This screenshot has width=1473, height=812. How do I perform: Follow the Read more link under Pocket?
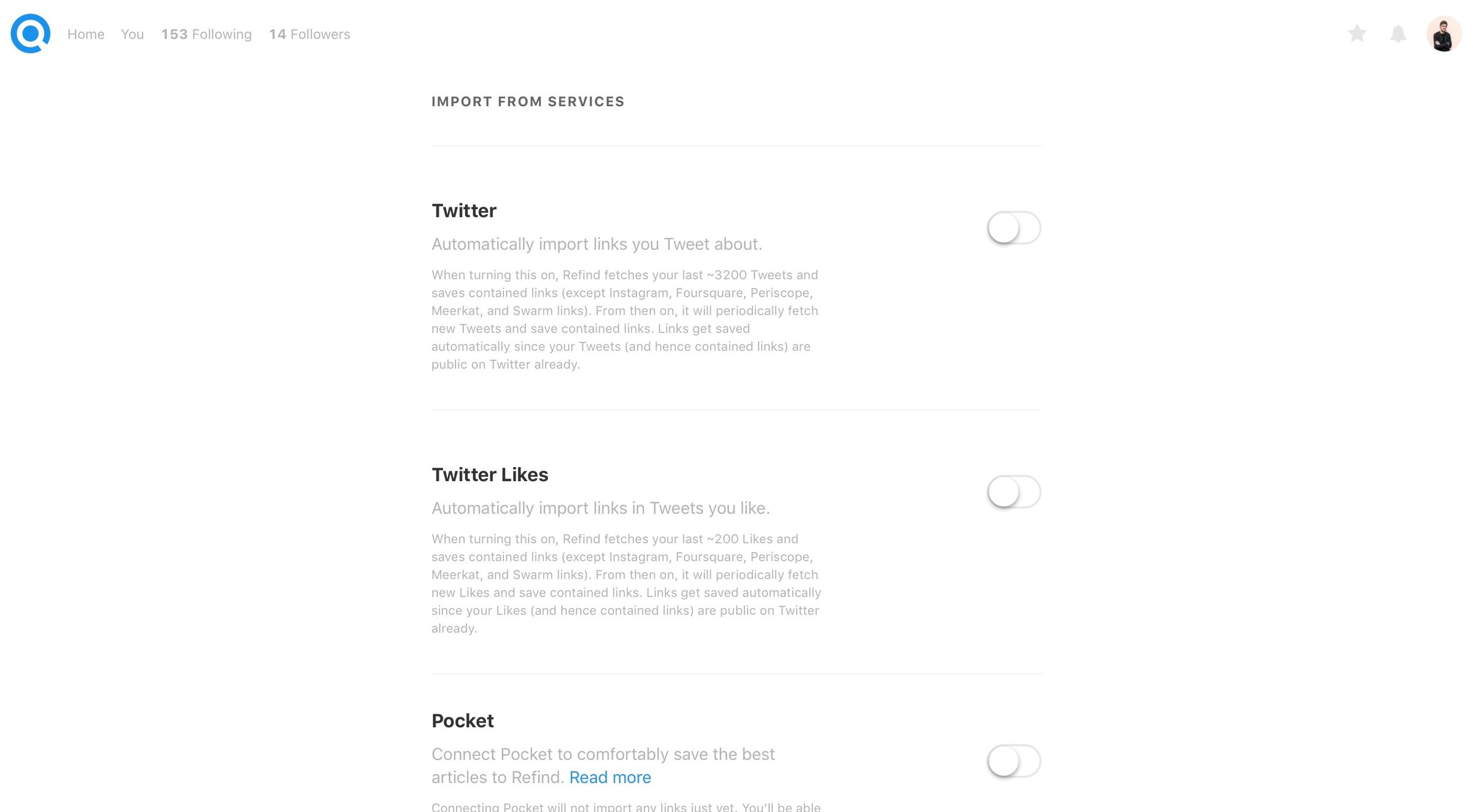click(610, 778)
